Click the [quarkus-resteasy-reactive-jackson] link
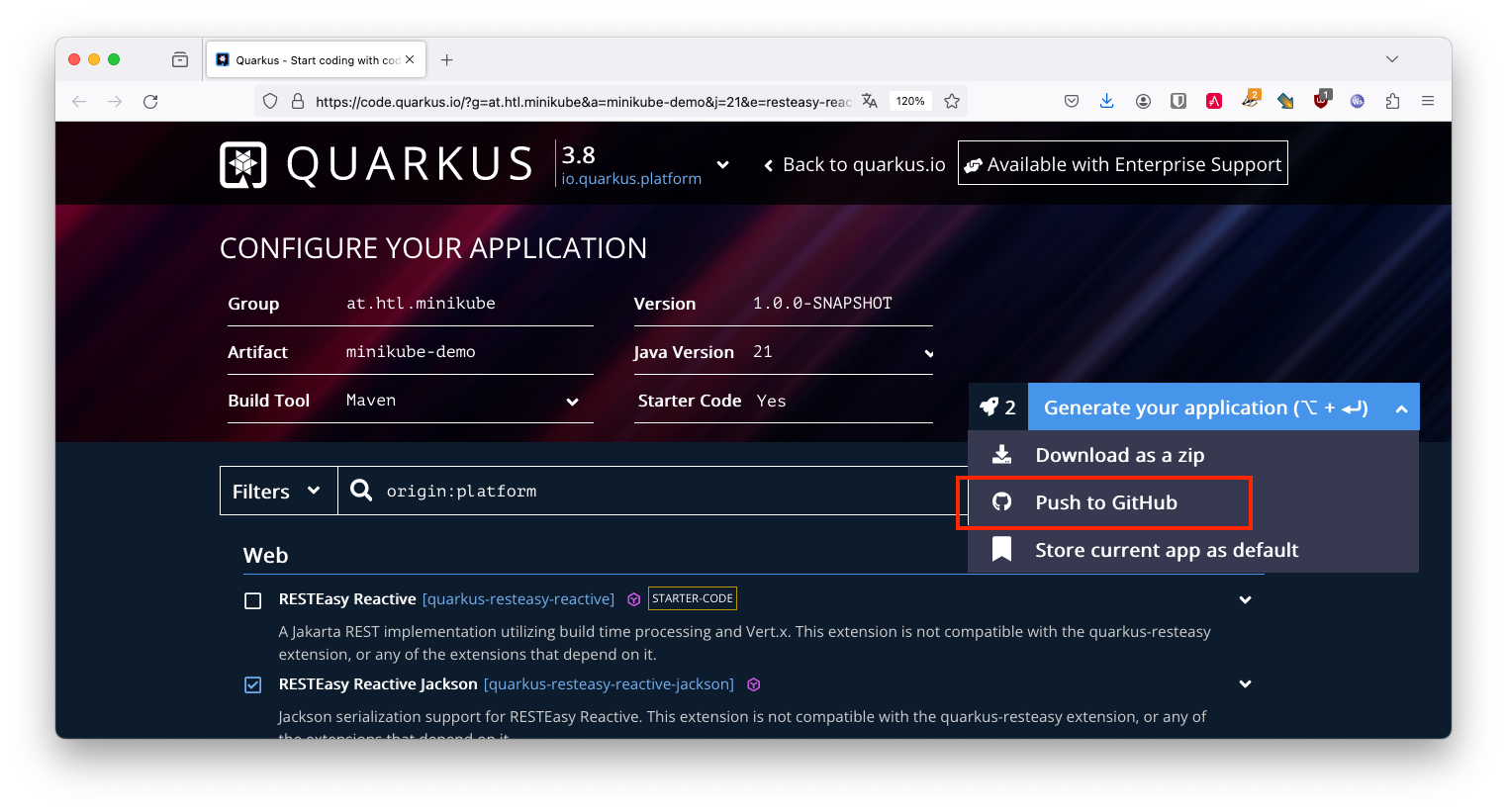 click(610, 684)
